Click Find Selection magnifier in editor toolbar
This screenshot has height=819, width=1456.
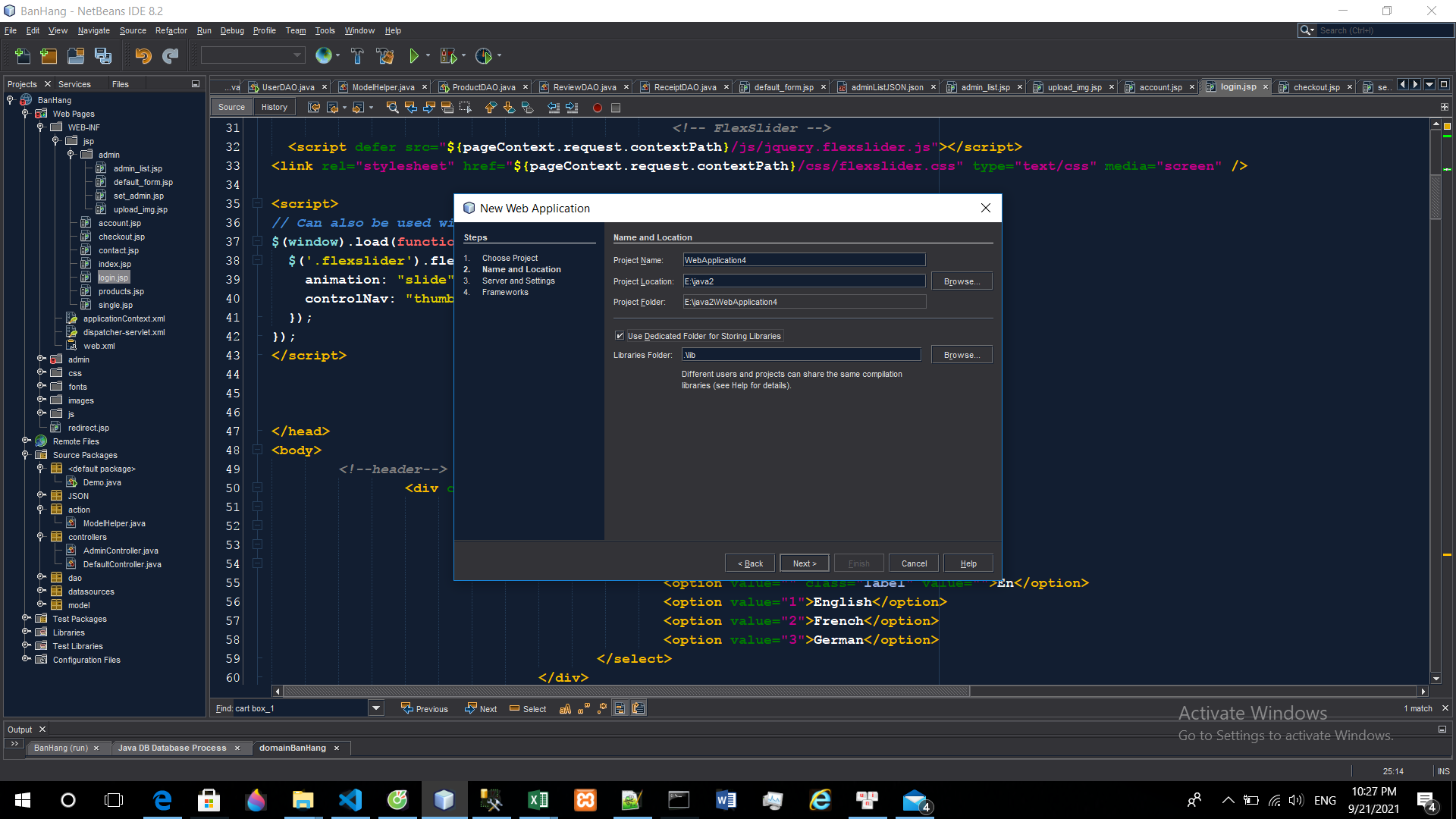392,108
